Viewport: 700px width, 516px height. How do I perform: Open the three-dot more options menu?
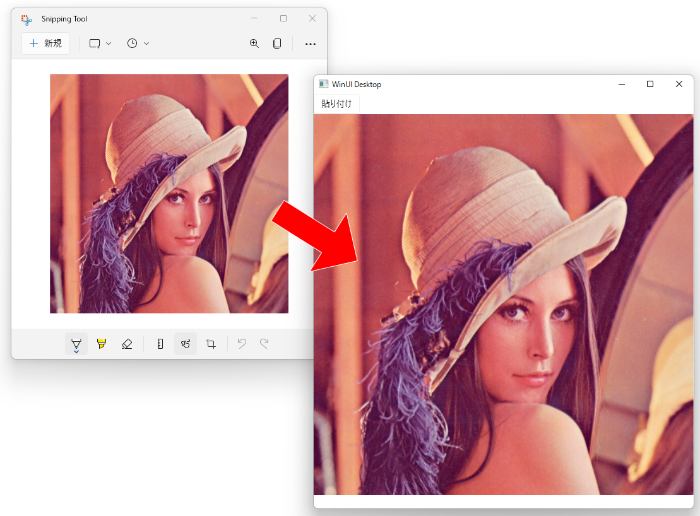(310, 44)
